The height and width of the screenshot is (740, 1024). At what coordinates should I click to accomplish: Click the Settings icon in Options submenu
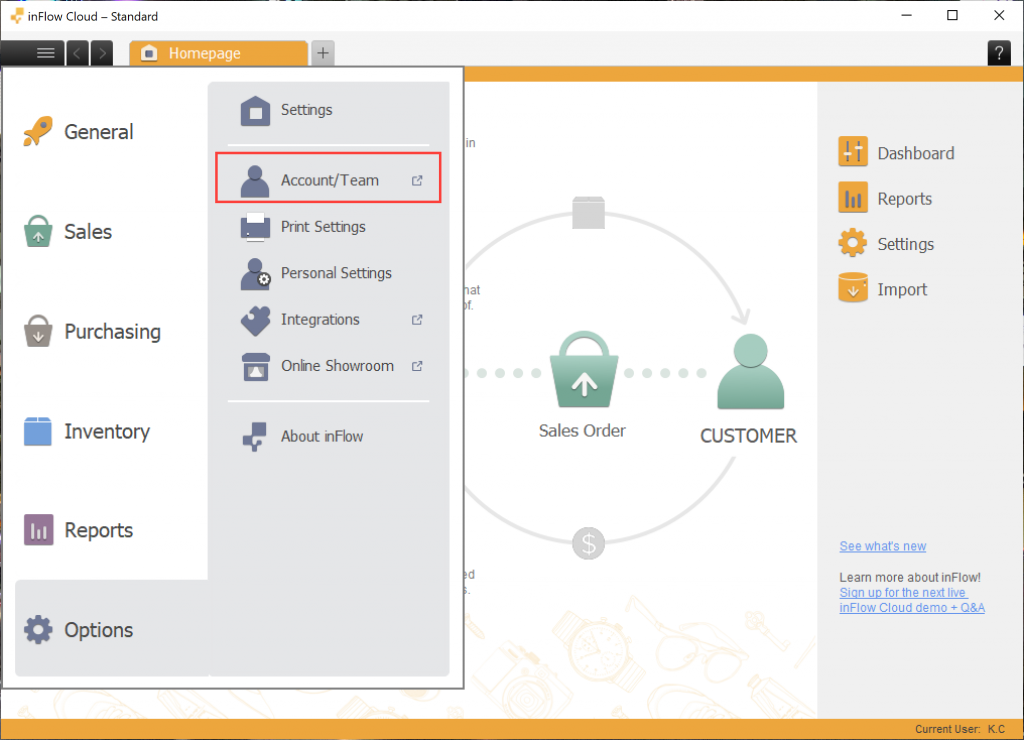click(x=255, y=110)
